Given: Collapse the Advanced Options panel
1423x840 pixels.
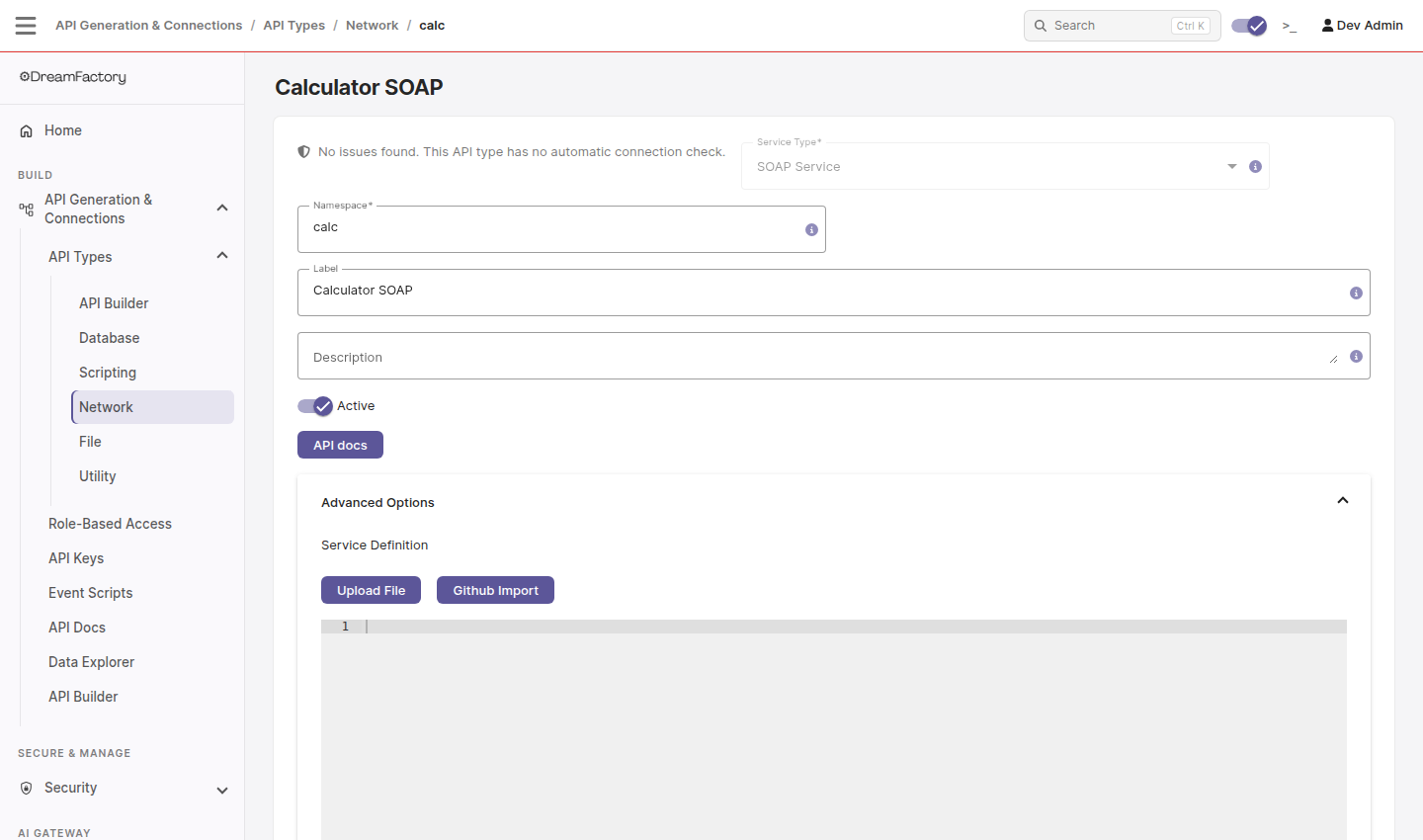Looking at the screenshot, I should 1343,500.
